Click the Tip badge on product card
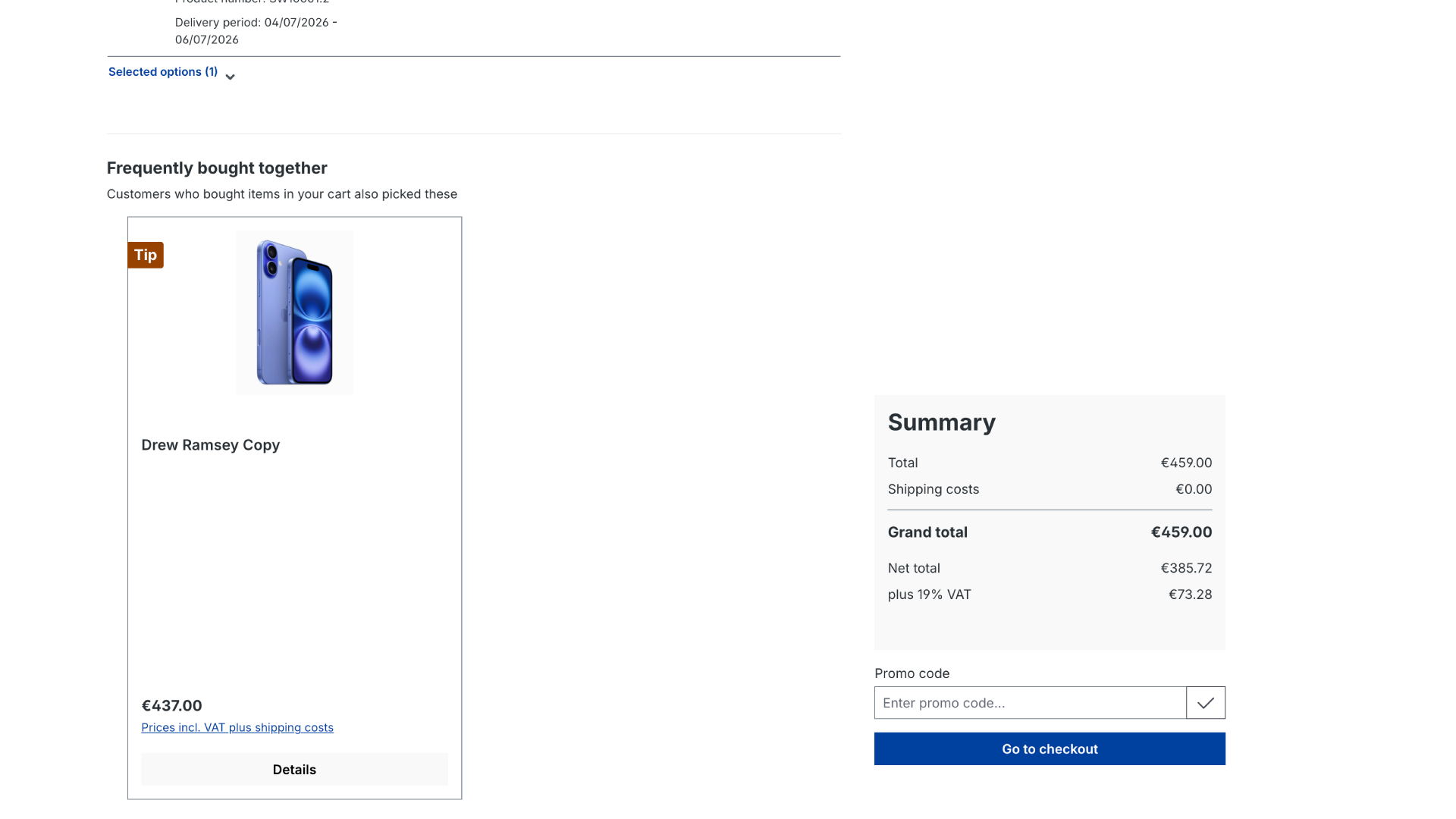This screenshot has height=819, width=1456. point(146,255)
